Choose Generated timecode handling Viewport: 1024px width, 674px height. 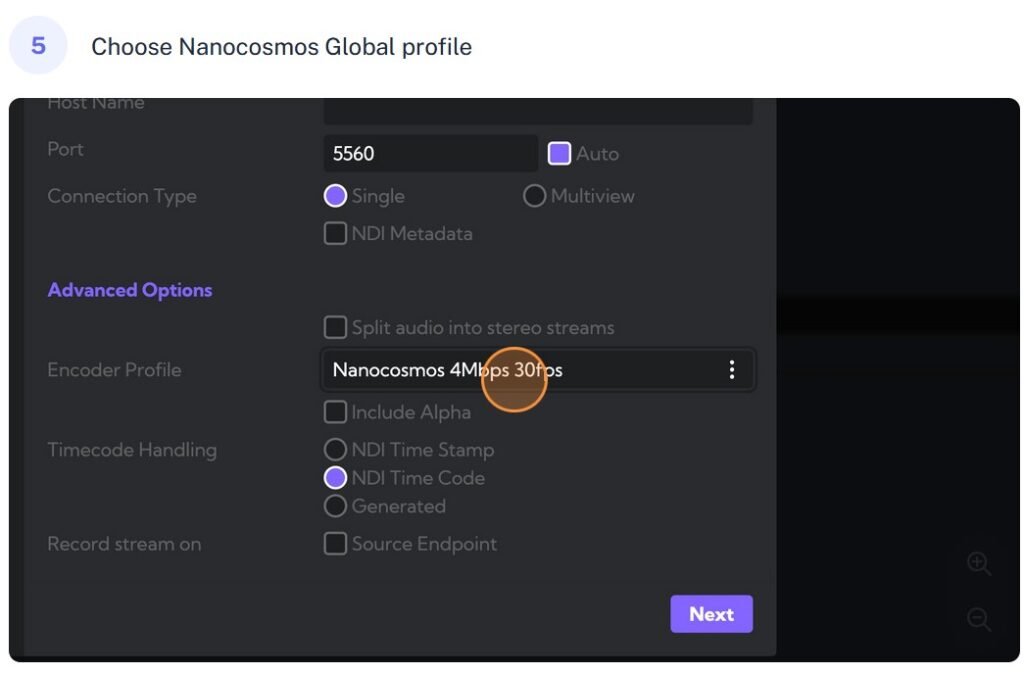(x=335, y=506)
